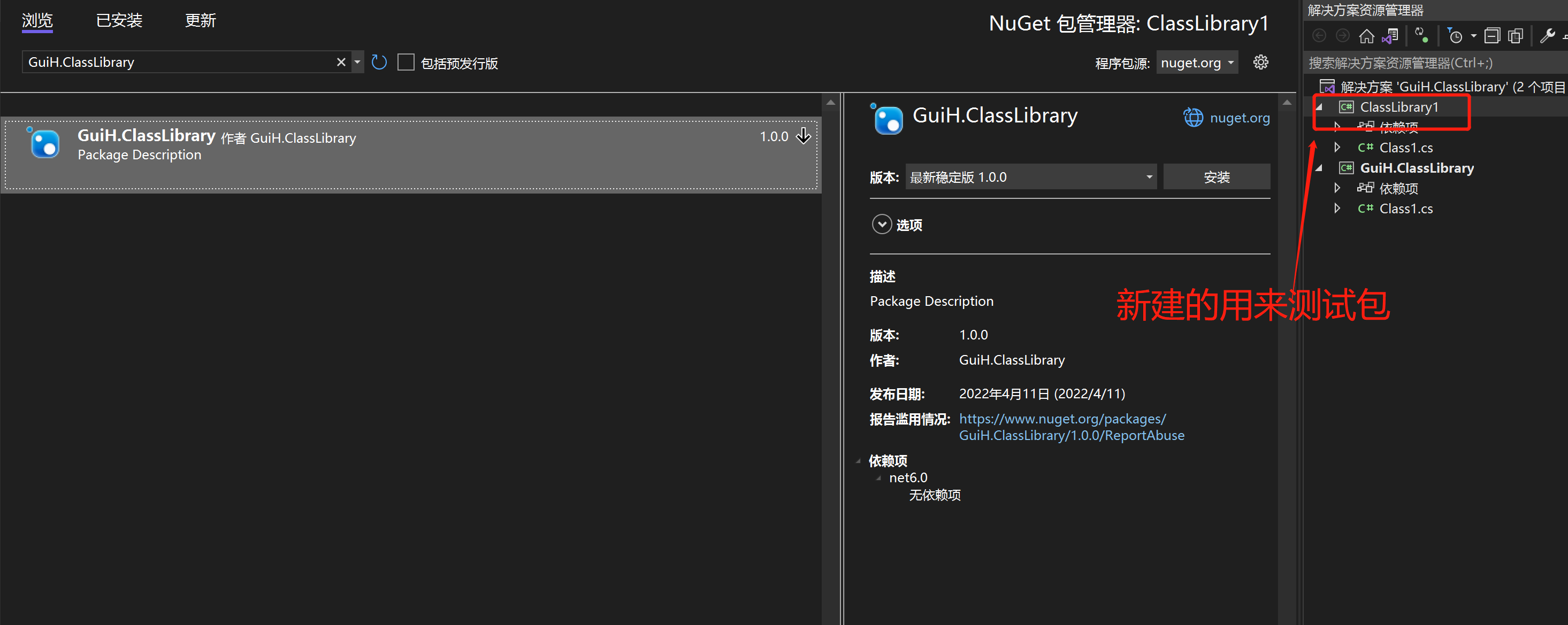Expand Class1.cs under ClassLibrary1
The width and height of the screenshot is (1568, 625).
[x=1337, y=147]
